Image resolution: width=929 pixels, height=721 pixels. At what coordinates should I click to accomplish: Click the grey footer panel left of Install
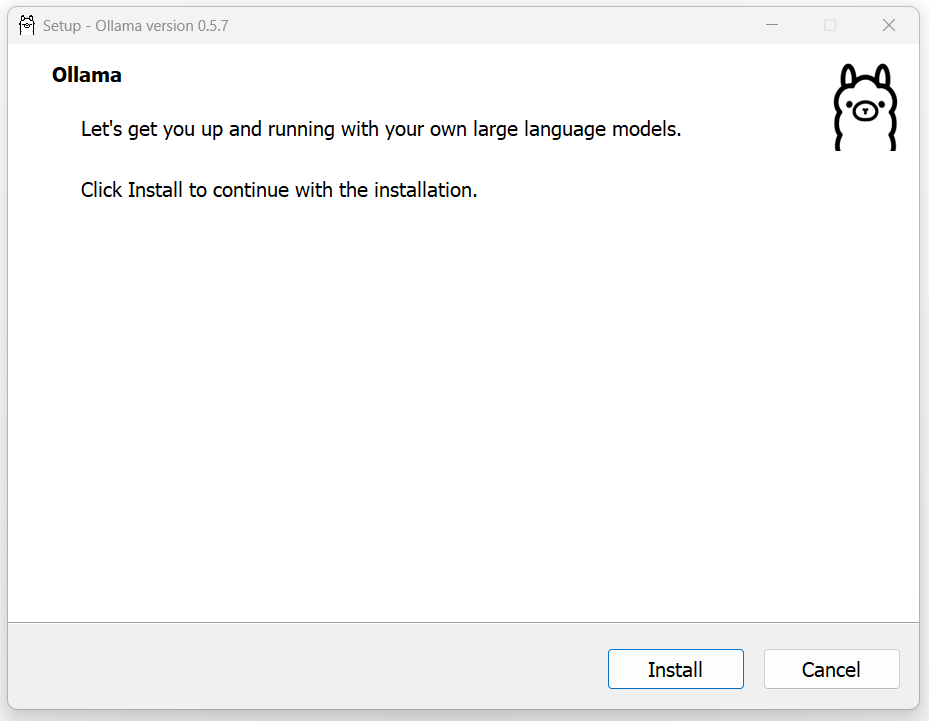pyautogui.click(x=307, y=669)
